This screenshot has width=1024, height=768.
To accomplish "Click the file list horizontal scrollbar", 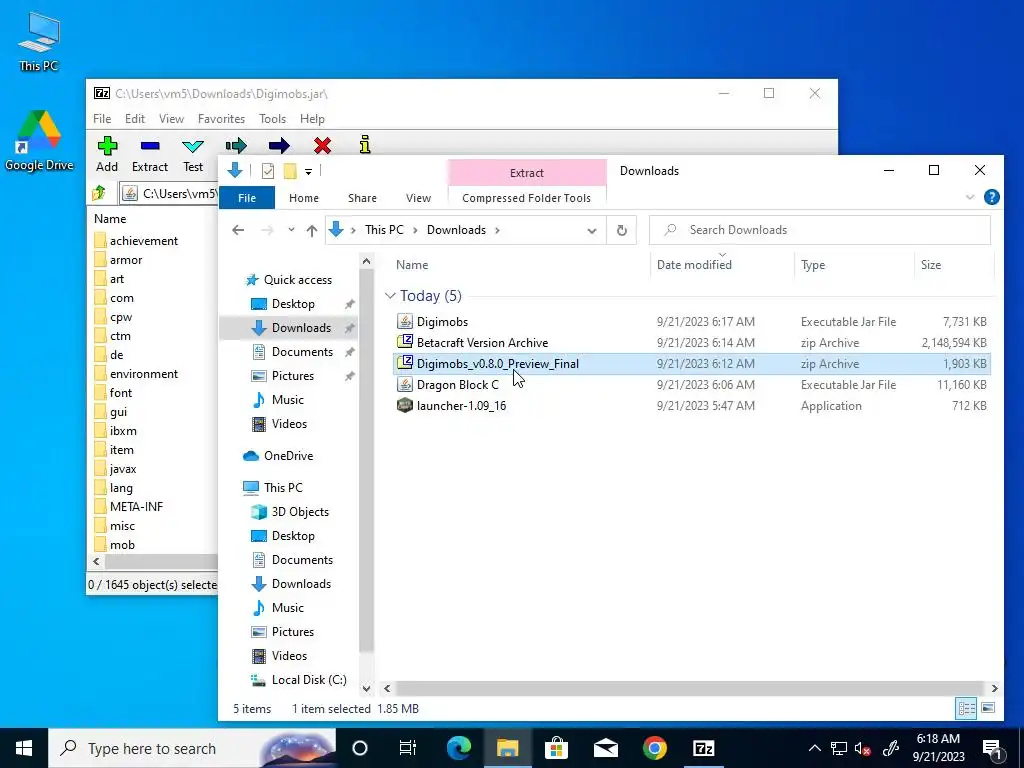I will pos(690,688).
